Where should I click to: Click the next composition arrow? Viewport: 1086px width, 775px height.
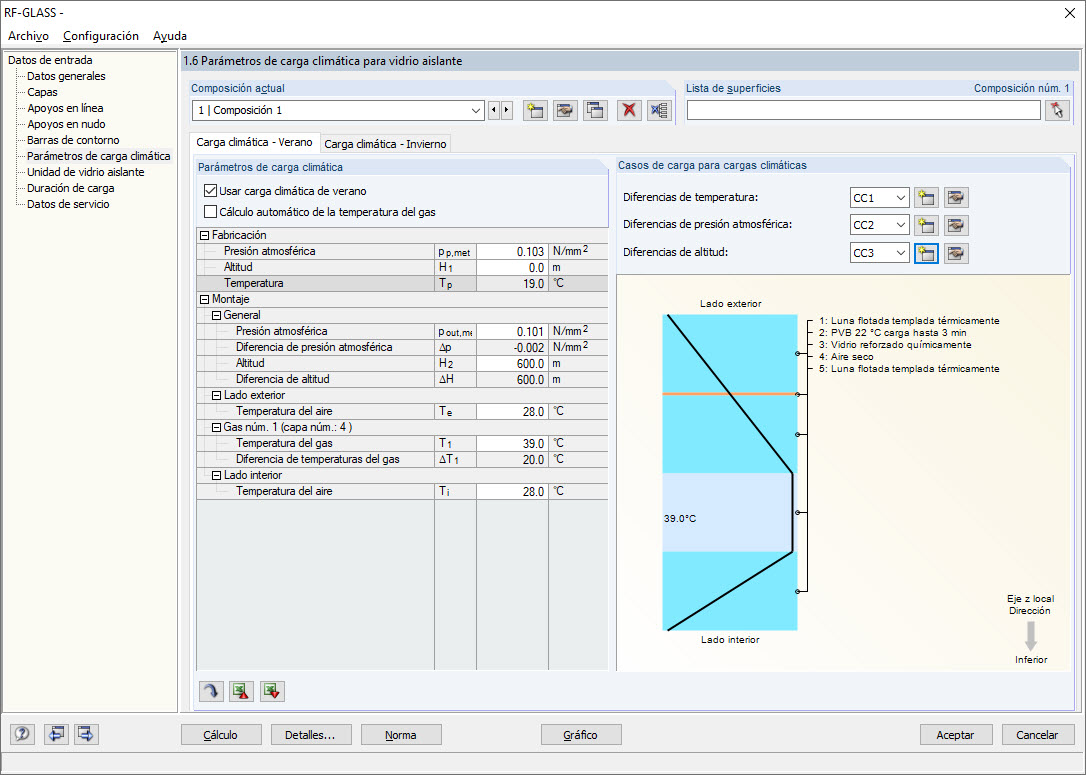click(507, 110)
